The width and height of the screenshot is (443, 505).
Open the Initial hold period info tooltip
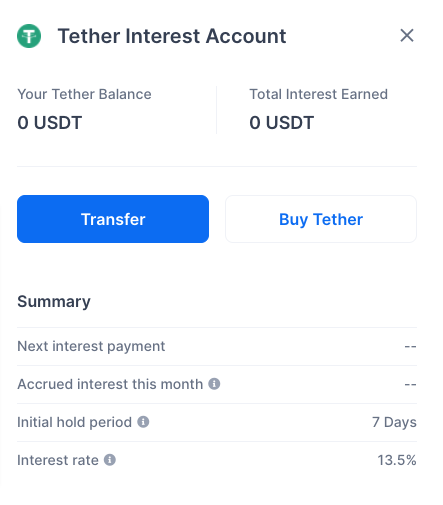tap(143, 422)
